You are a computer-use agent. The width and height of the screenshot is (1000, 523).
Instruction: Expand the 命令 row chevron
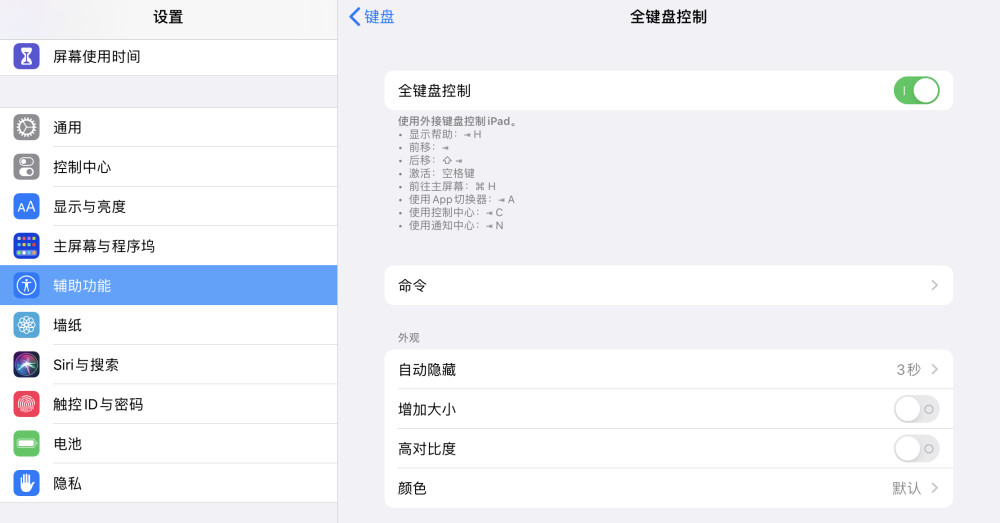click(934, 285)
